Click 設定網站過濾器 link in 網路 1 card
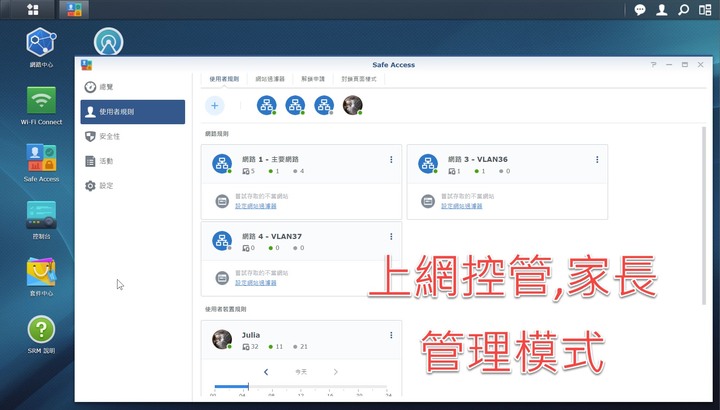Image resolution: width=720 pixels, height=410 pixels. click(256, 206)
